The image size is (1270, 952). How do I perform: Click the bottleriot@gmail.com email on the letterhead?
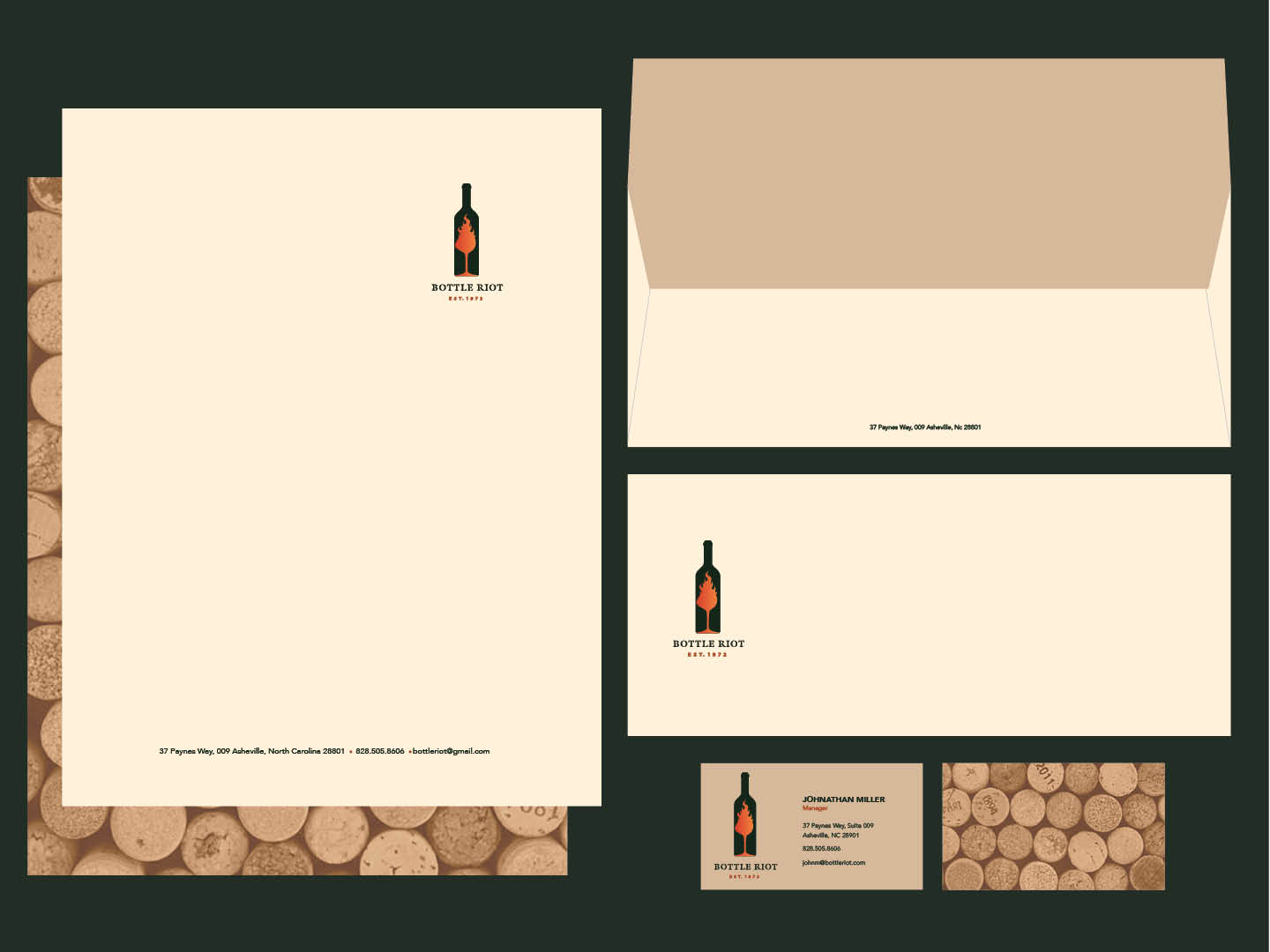point(451,751)
